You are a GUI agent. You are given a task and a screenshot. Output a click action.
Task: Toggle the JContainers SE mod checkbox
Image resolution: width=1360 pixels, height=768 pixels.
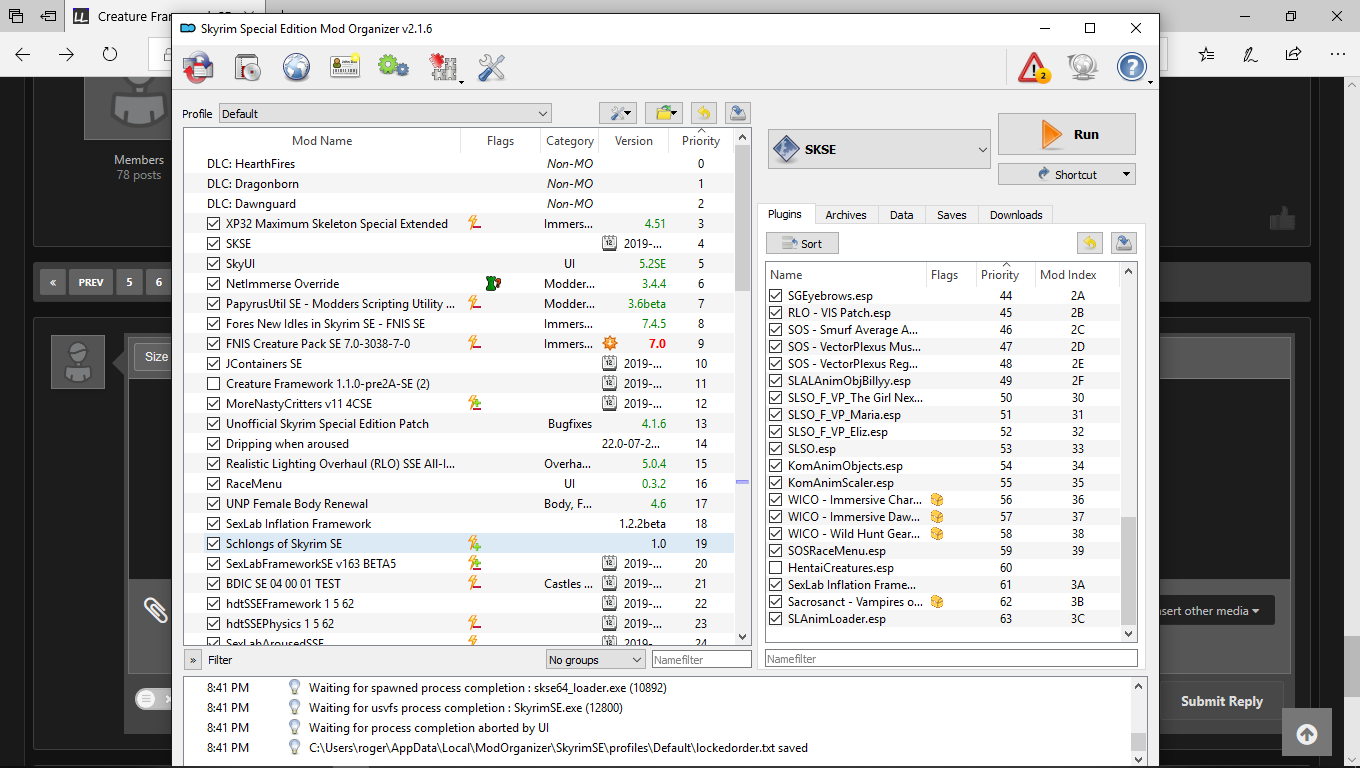pos(213,363)
